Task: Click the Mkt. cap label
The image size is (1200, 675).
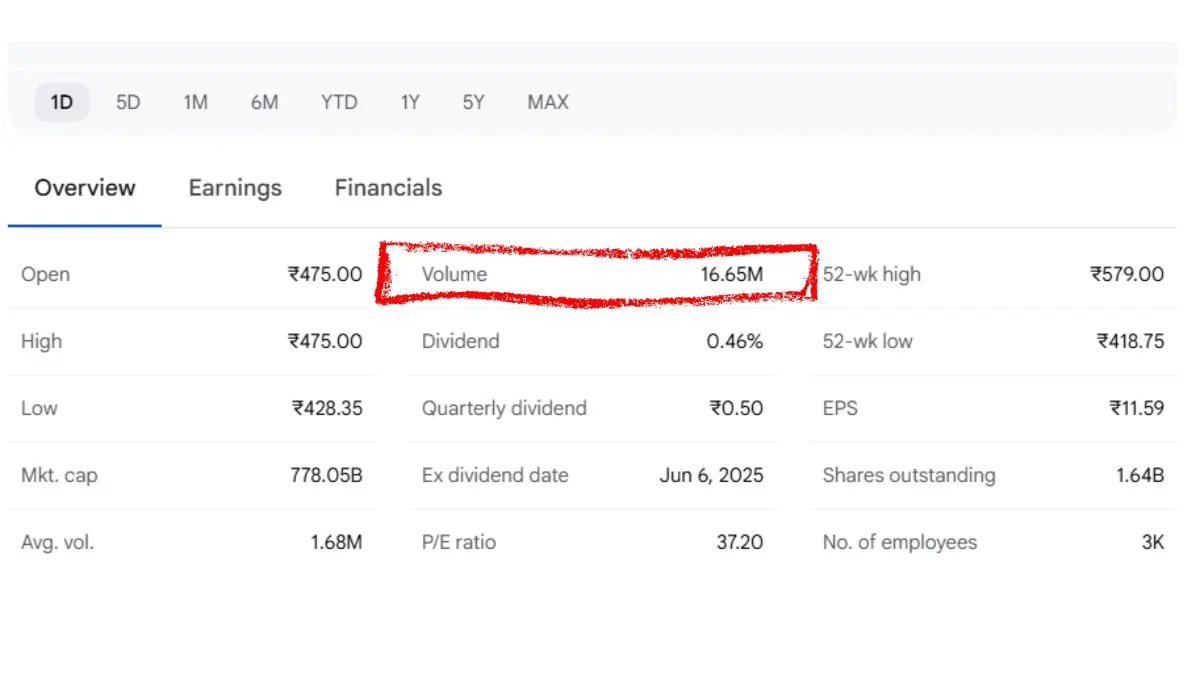Action: (59, 475)
